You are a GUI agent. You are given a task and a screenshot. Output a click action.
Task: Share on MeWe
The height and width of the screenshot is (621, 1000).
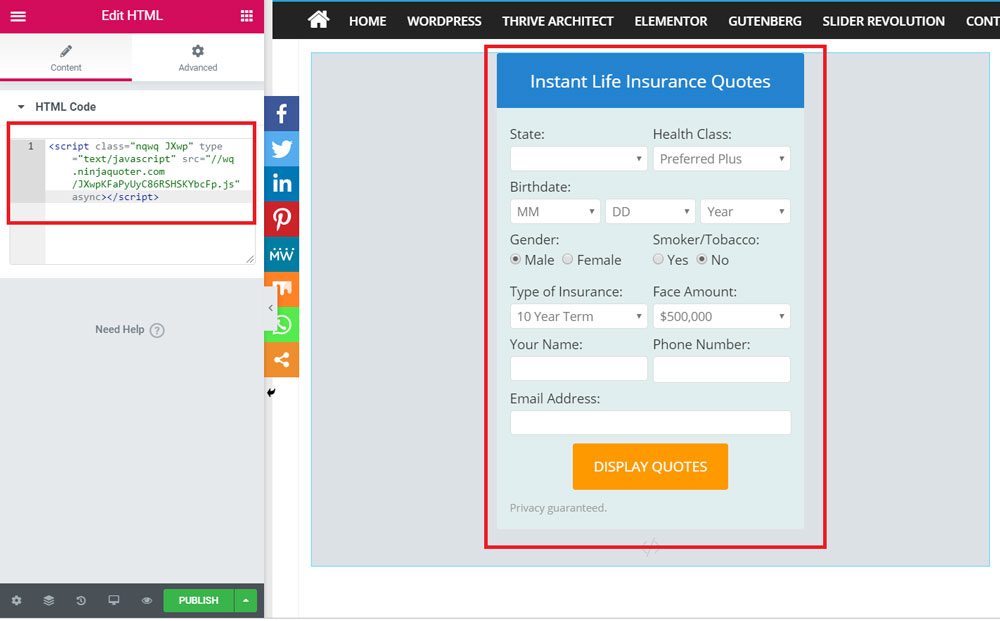(x=281, y=254)
